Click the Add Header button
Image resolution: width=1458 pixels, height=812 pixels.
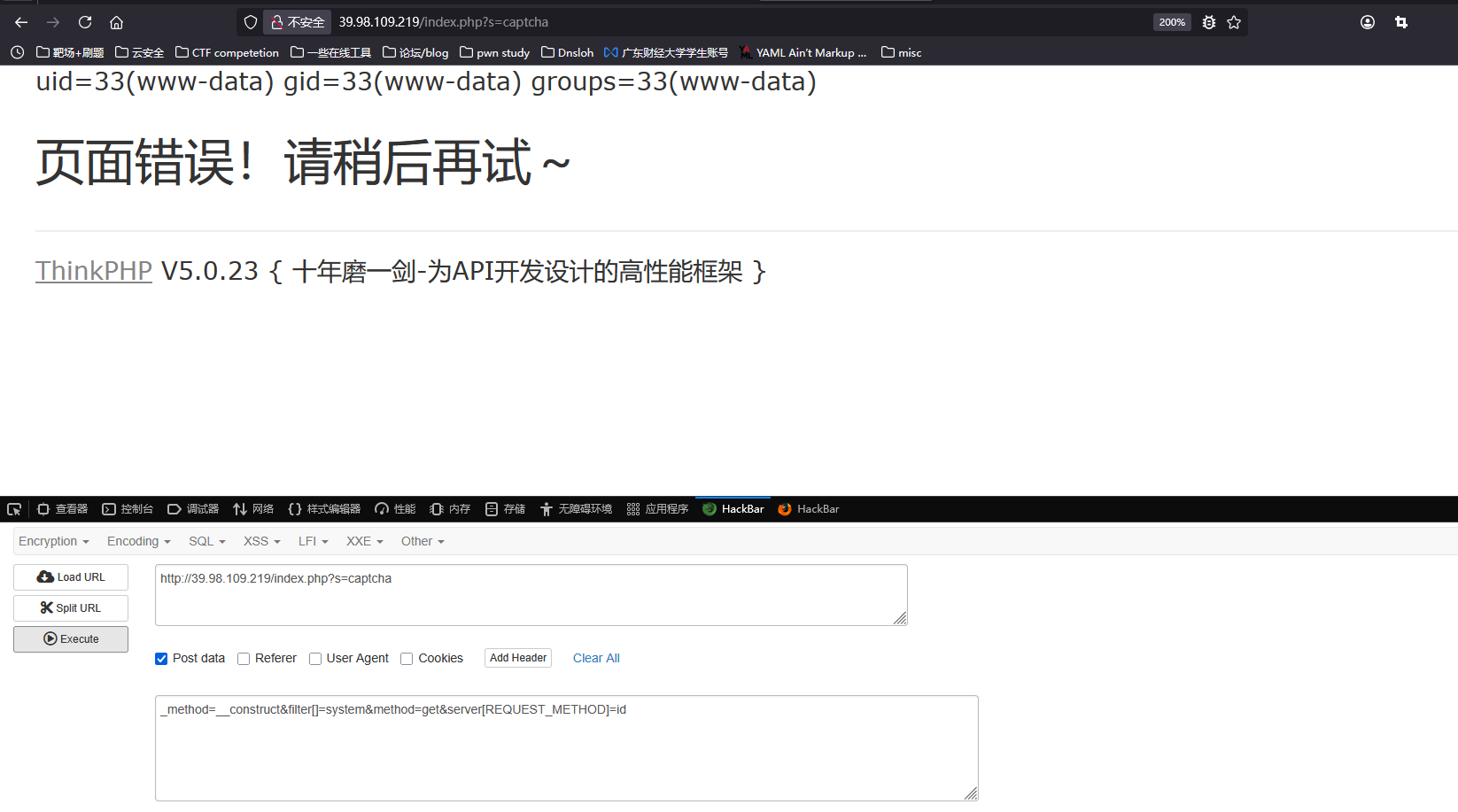tap(518, 658)
